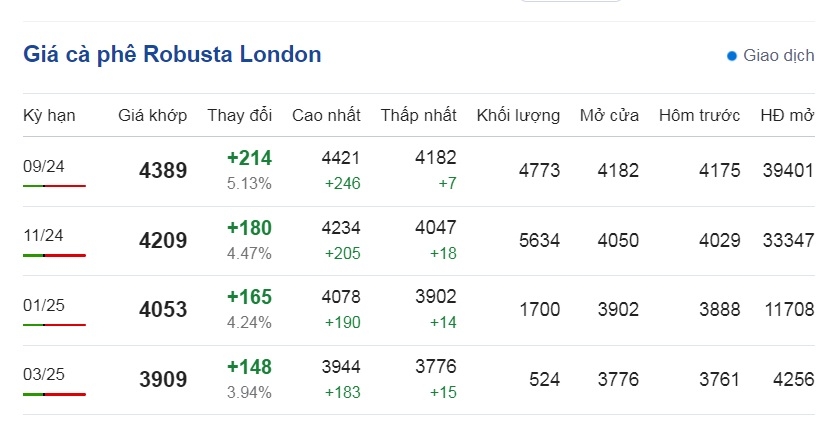Screen dimensions: 838x434
Task: Click the Mở cửa column header
Action: point(609,115)
